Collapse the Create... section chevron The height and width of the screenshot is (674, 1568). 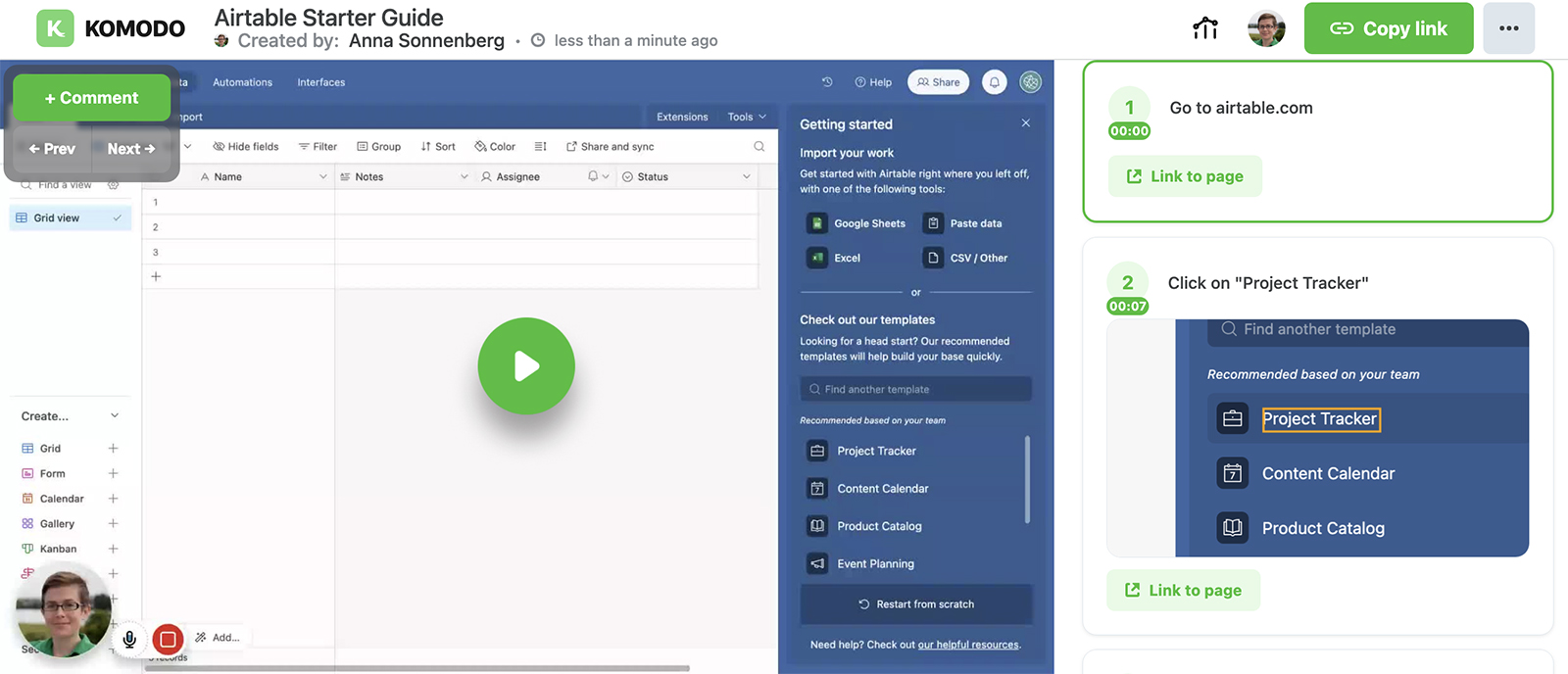coord(114,416)
